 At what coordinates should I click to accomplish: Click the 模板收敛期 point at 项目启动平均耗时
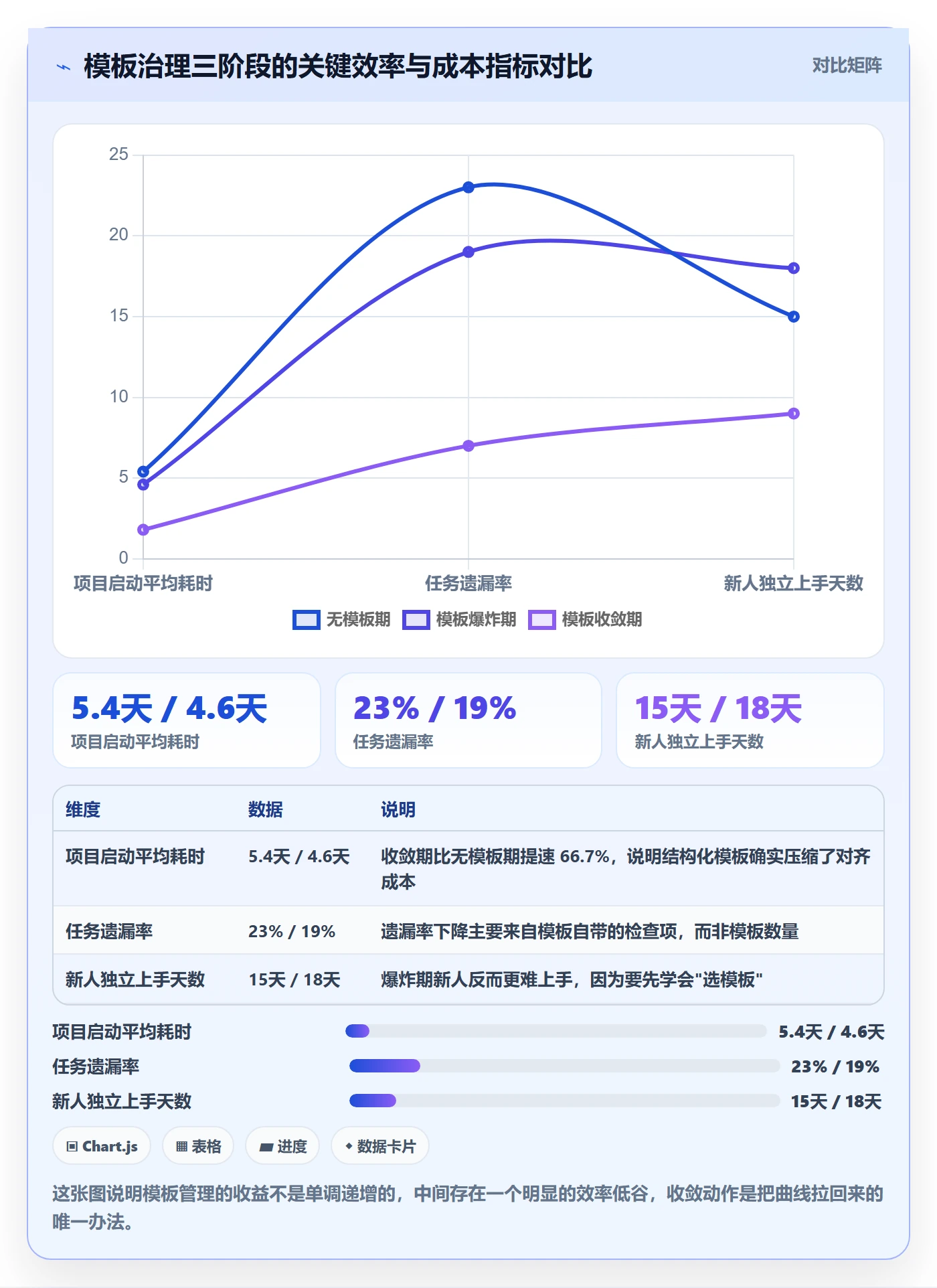click(x=143, y=530)
